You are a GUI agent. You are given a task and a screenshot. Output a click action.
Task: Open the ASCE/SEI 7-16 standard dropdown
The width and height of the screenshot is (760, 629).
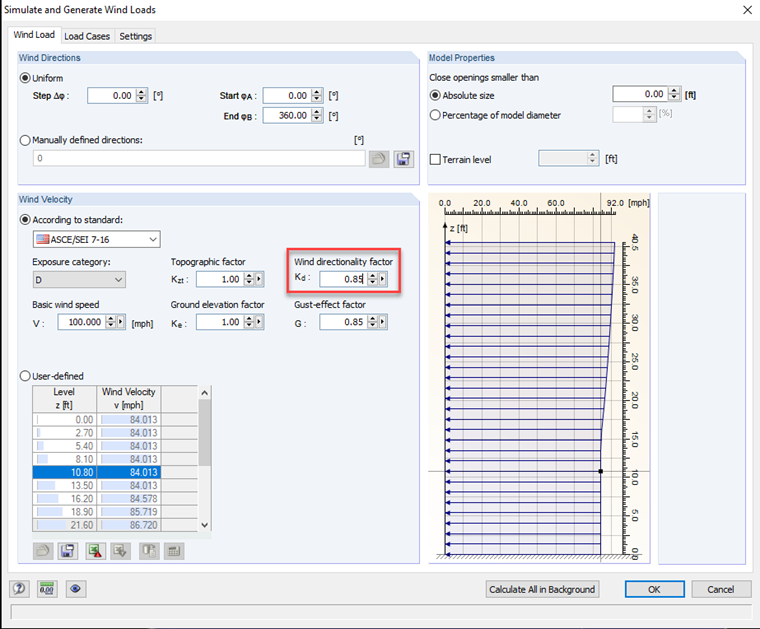(96, 239)
